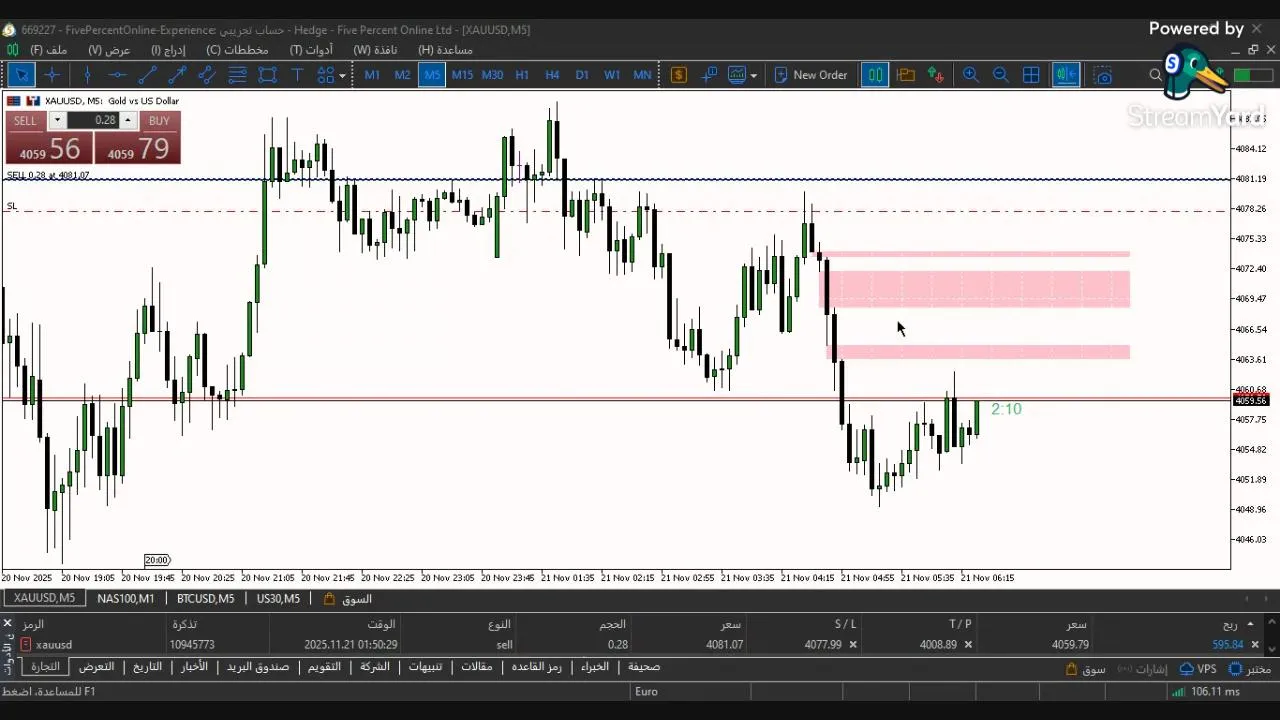Zoom in on the chart

coord(970,75)
